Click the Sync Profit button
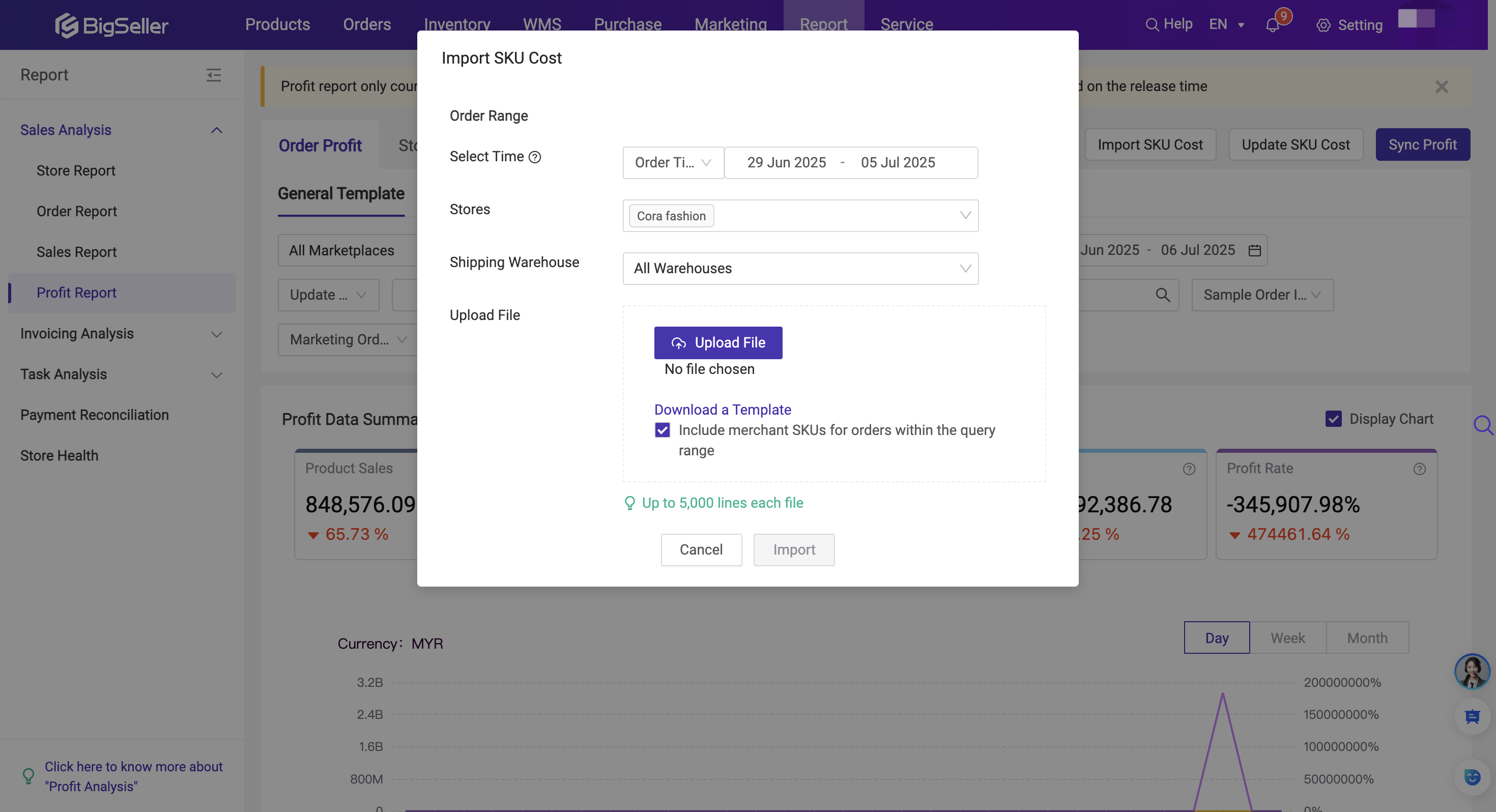Viewport: 1496px width, 812px height. point(1422,144)
